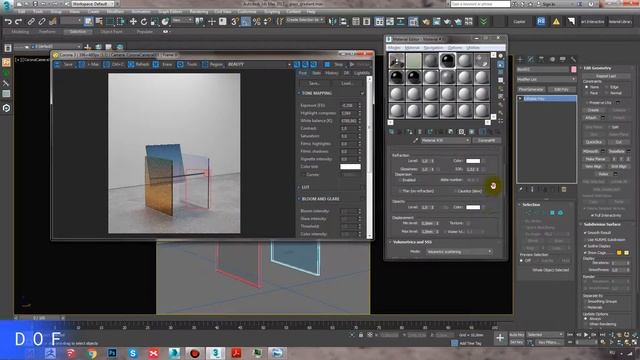Screen dimensions: 640x360
Task: Click the Auto Key button
Action: pos(516,335)
